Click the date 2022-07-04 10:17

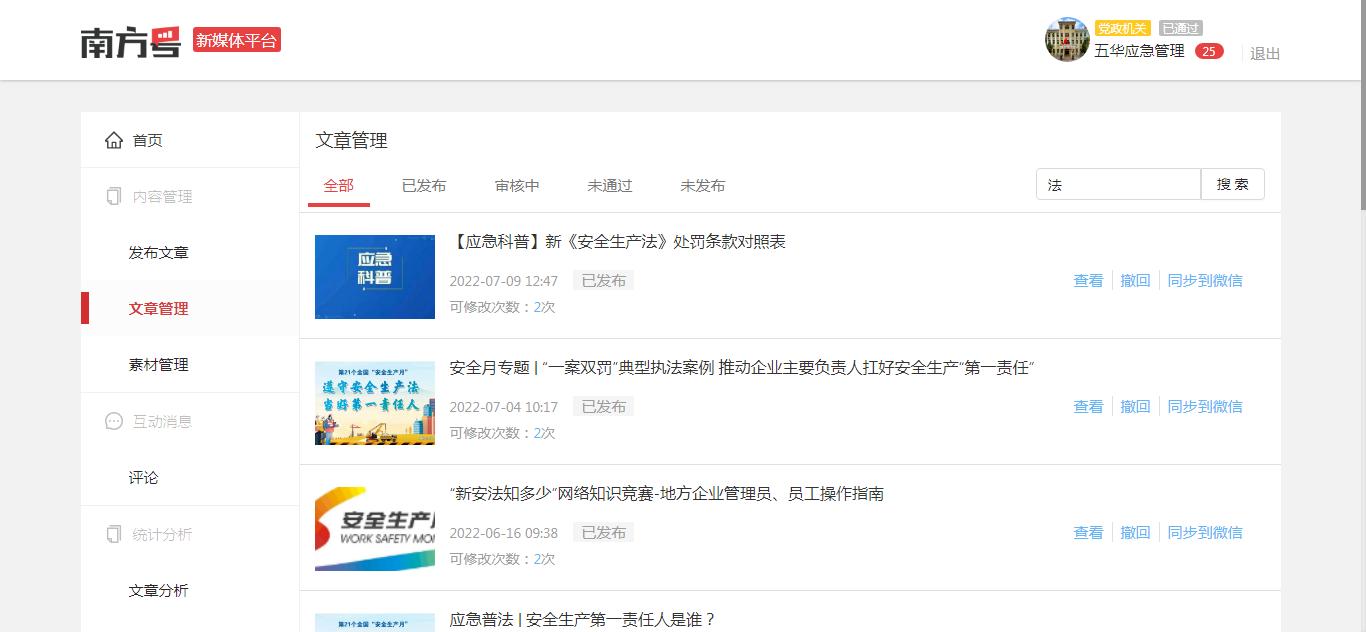tap(504, 407)
